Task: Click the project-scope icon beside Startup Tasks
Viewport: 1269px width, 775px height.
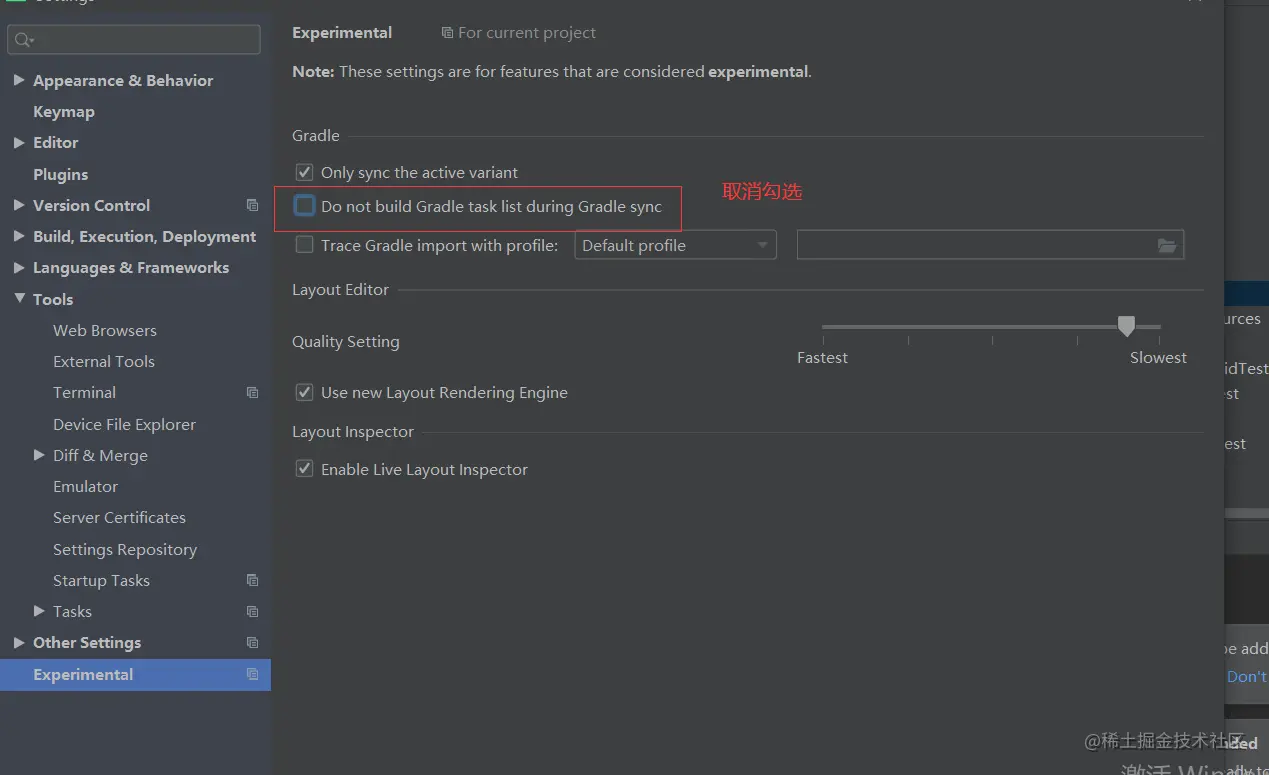Action: (x=252, y=580)
